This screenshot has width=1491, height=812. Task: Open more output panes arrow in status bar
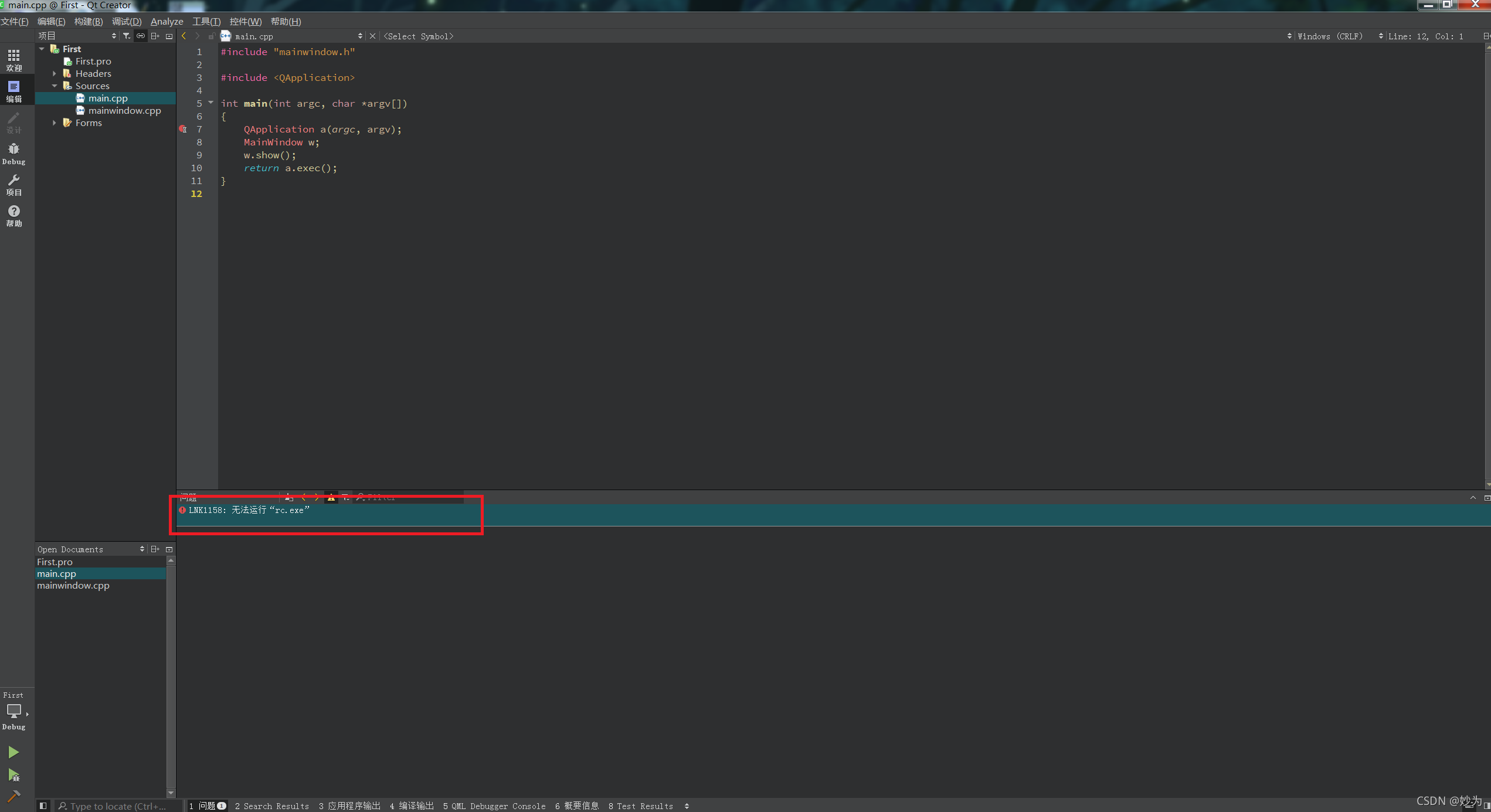[x=687, y=806]
